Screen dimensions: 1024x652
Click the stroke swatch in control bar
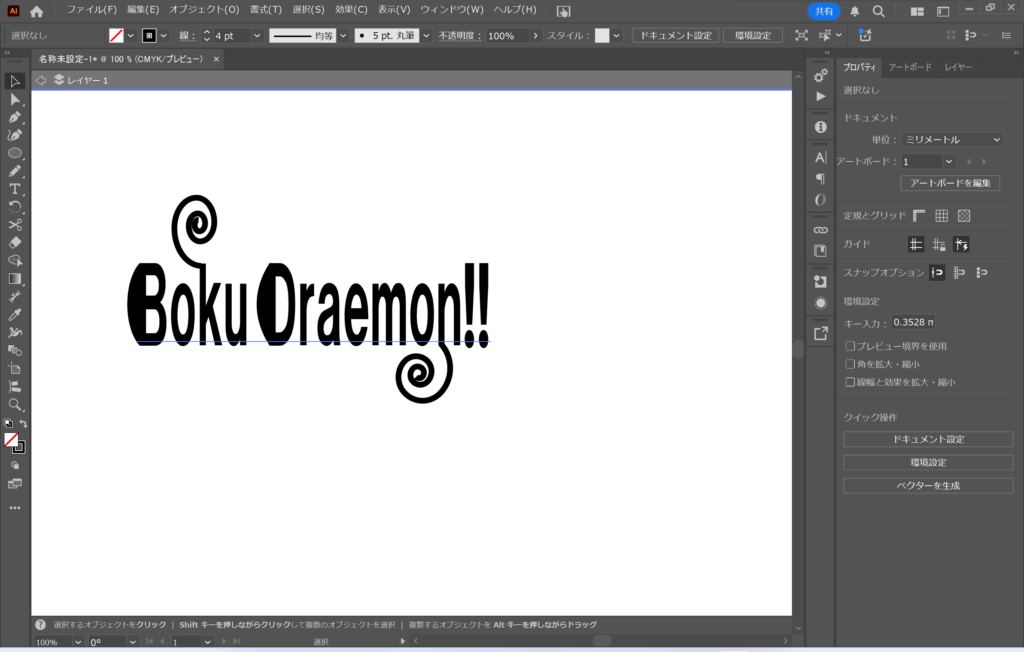(x=150, y=36)
